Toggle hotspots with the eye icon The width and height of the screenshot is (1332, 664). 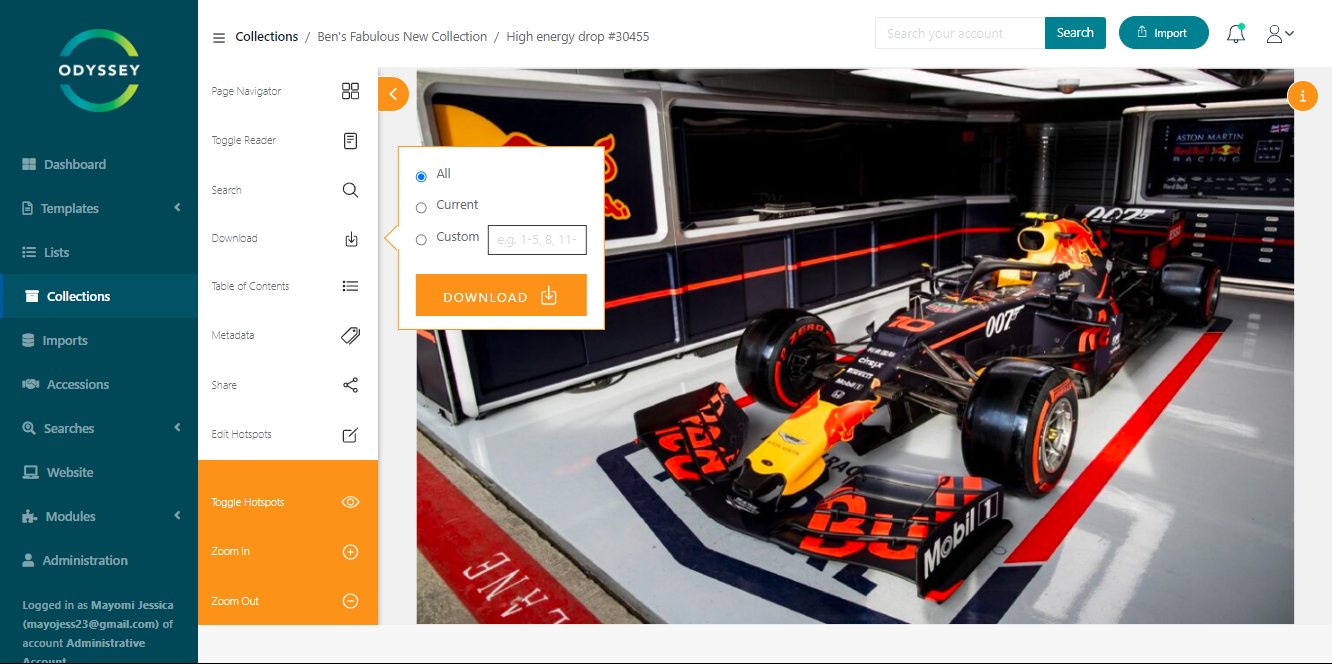pyautogui.click(x=350, y=502)
